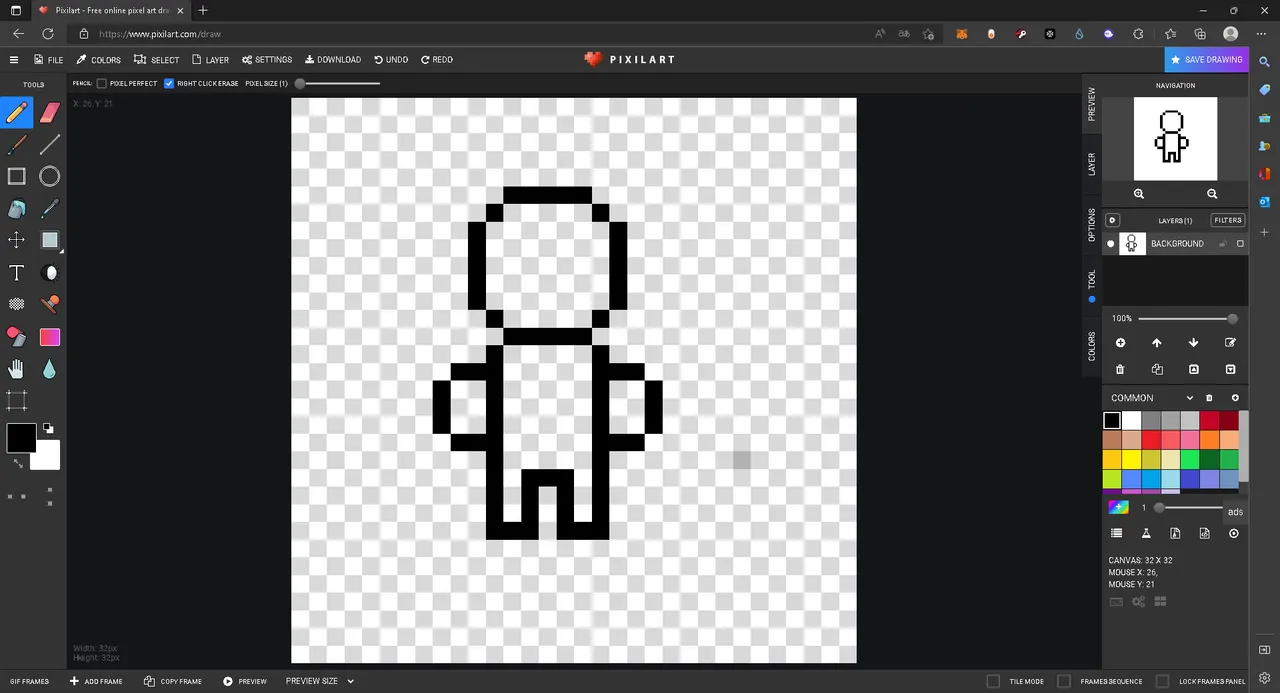Toggle Background layer visibility dot

1110,244
